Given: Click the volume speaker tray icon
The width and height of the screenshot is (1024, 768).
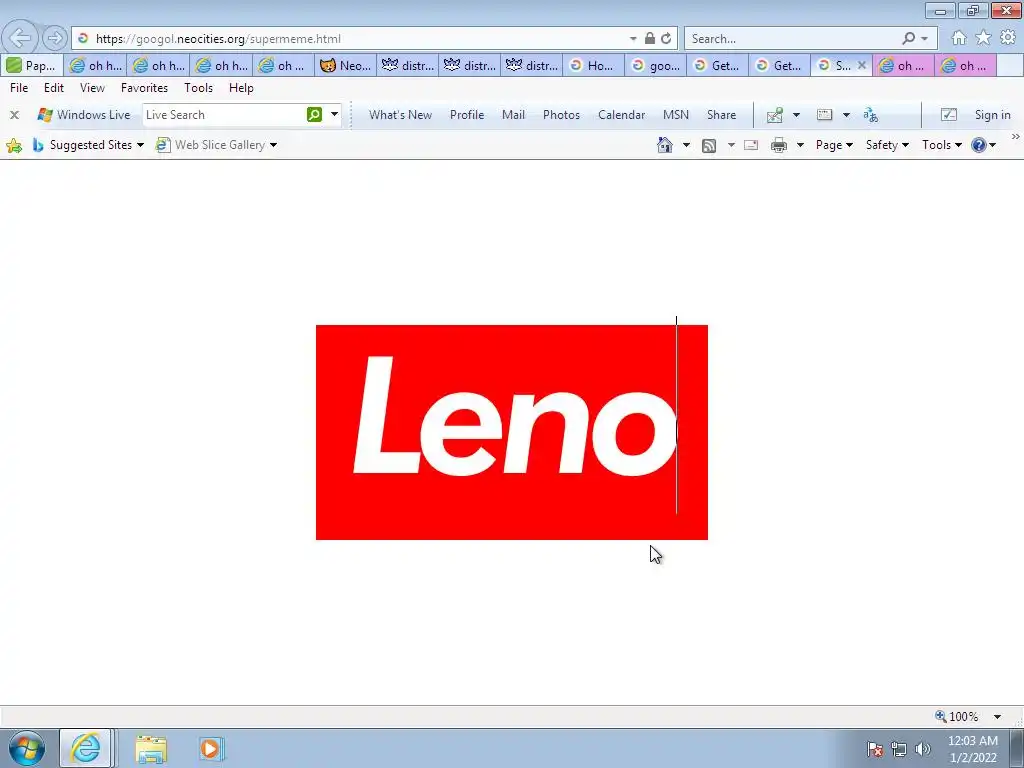Looking at the screenshot, I should pyautogui.click(x=923, y=749).
